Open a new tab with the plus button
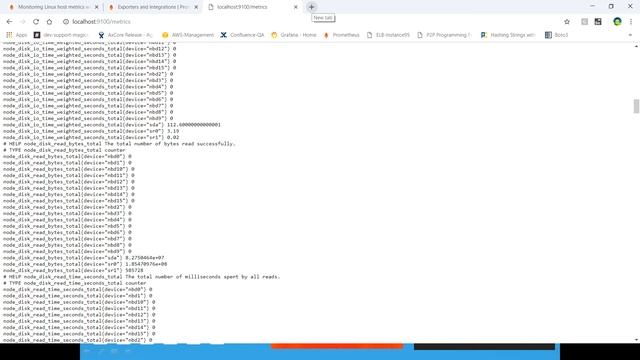Viewport: 640px width, 360px height. [311, 7]
